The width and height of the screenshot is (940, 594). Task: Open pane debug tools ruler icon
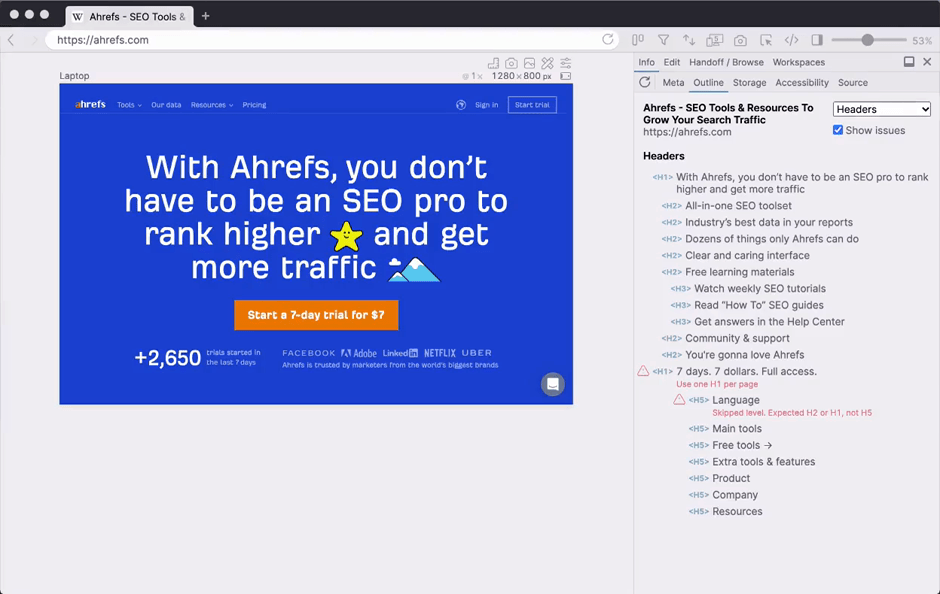pyautogui.click(x=547, y=63)
